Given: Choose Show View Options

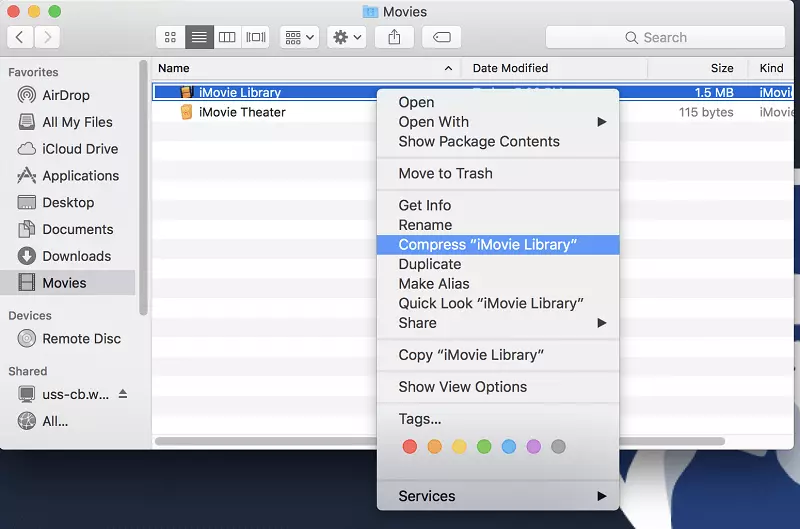Looking at the screenshot, I should 497,387.
